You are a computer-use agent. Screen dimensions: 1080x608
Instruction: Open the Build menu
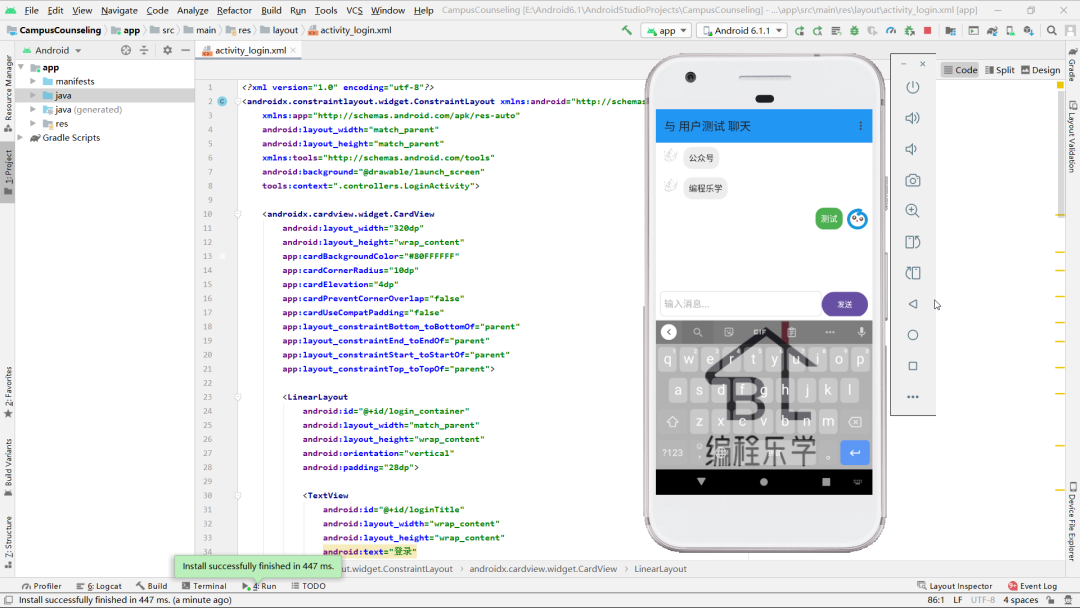271,10
